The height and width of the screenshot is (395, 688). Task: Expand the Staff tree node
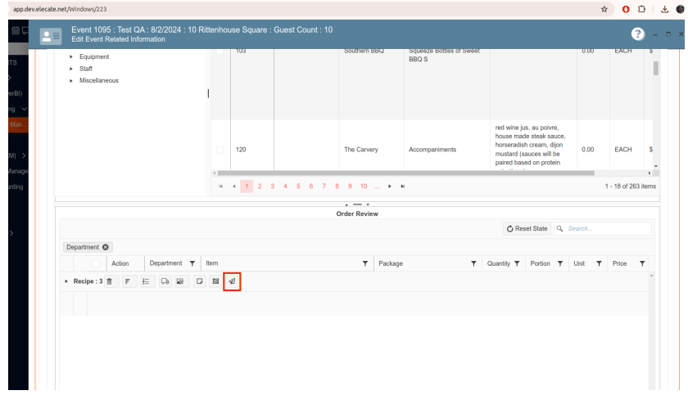pyautogui.click(x=71, y=68)
